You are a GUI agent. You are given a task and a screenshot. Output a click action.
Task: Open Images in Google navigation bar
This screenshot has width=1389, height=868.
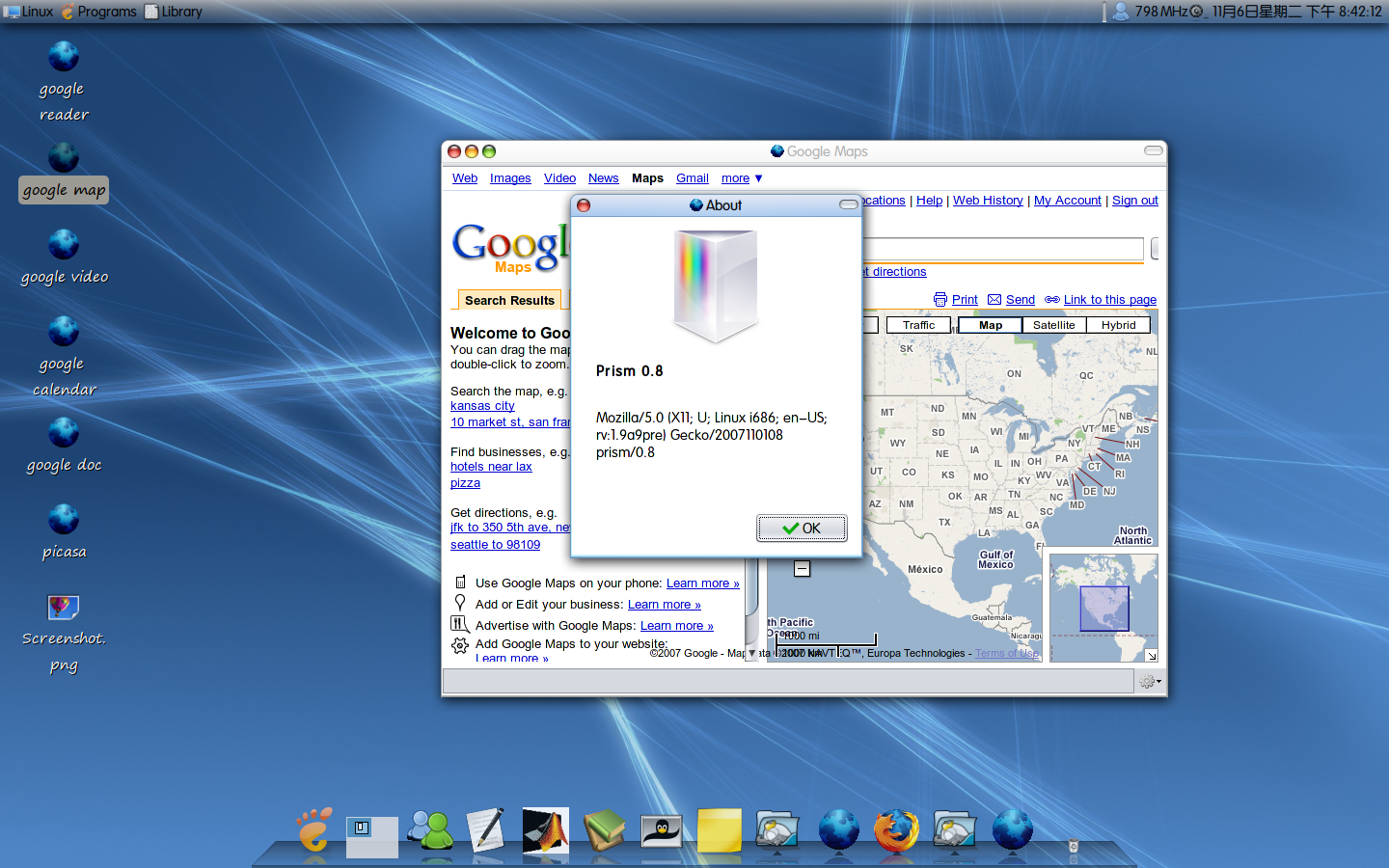(510, 178)
